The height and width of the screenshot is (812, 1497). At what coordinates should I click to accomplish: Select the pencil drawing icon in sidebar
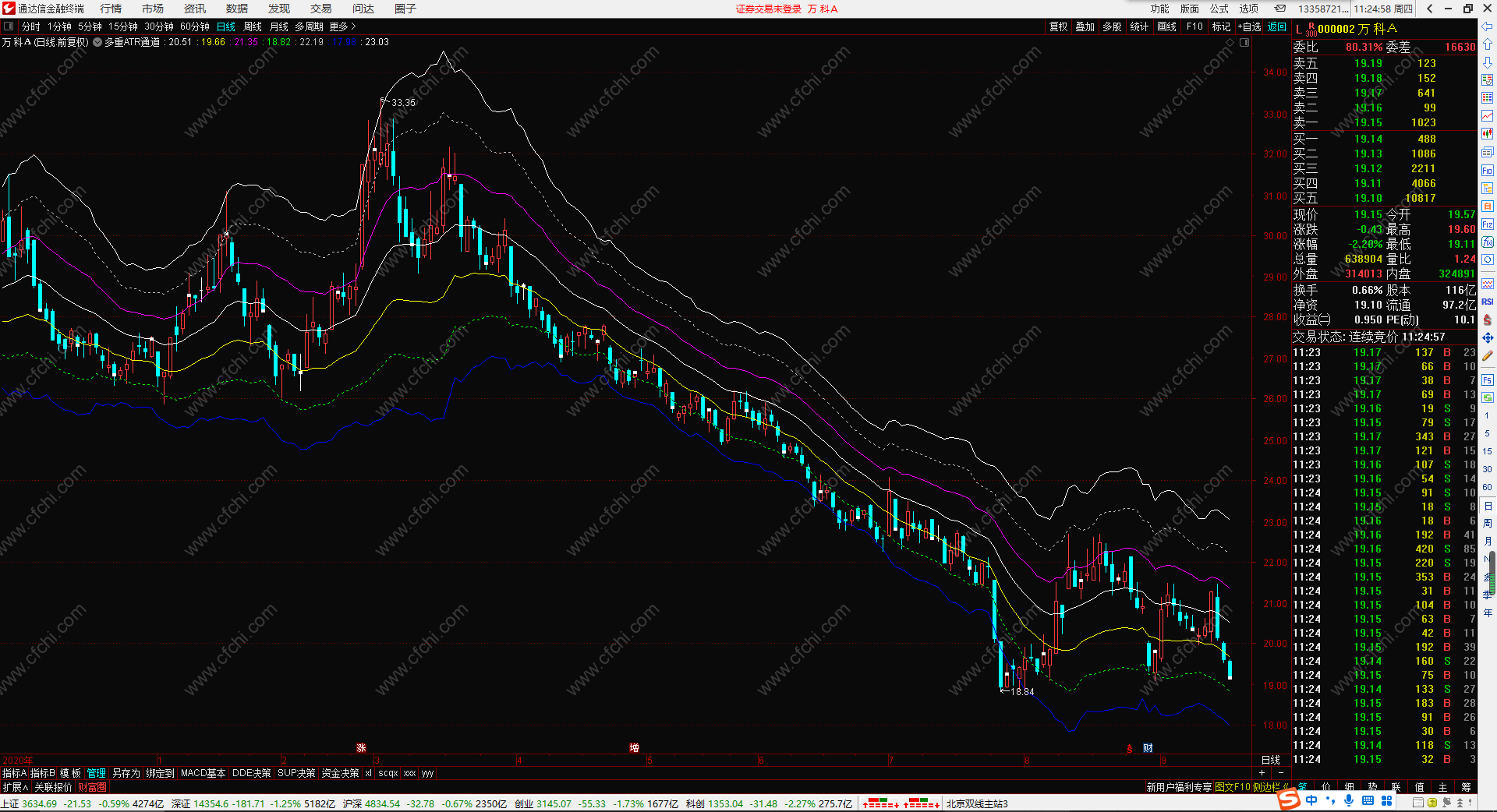1487,355
